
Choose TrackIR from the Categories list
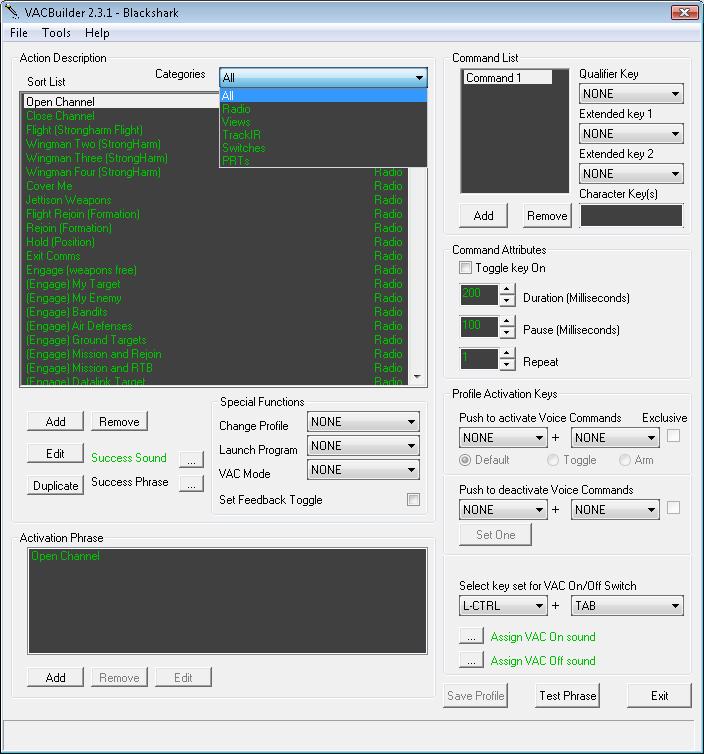(x=241, y=135)
